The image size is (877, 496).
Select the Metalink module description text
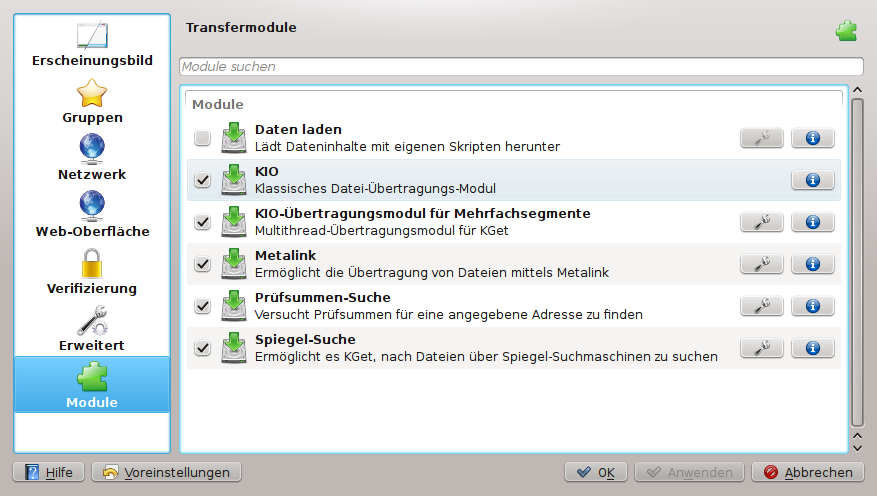[432, 272]
